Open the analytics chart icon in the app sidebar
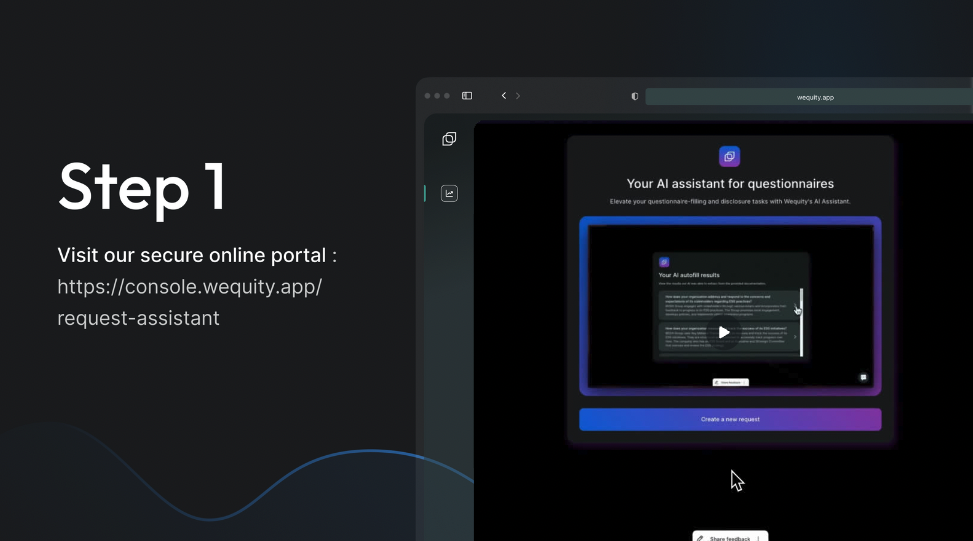The height and width of the screenshot is (541, 973). click(449, 194)
